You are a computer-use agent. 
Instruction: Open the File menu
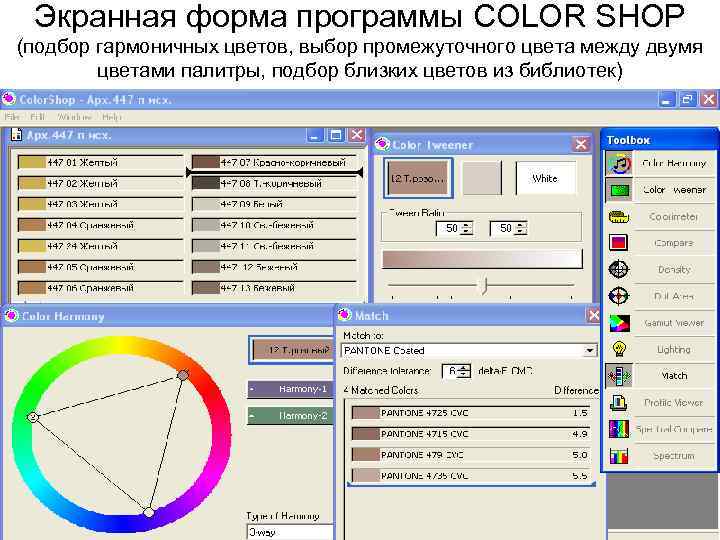[x=12, y=117]
